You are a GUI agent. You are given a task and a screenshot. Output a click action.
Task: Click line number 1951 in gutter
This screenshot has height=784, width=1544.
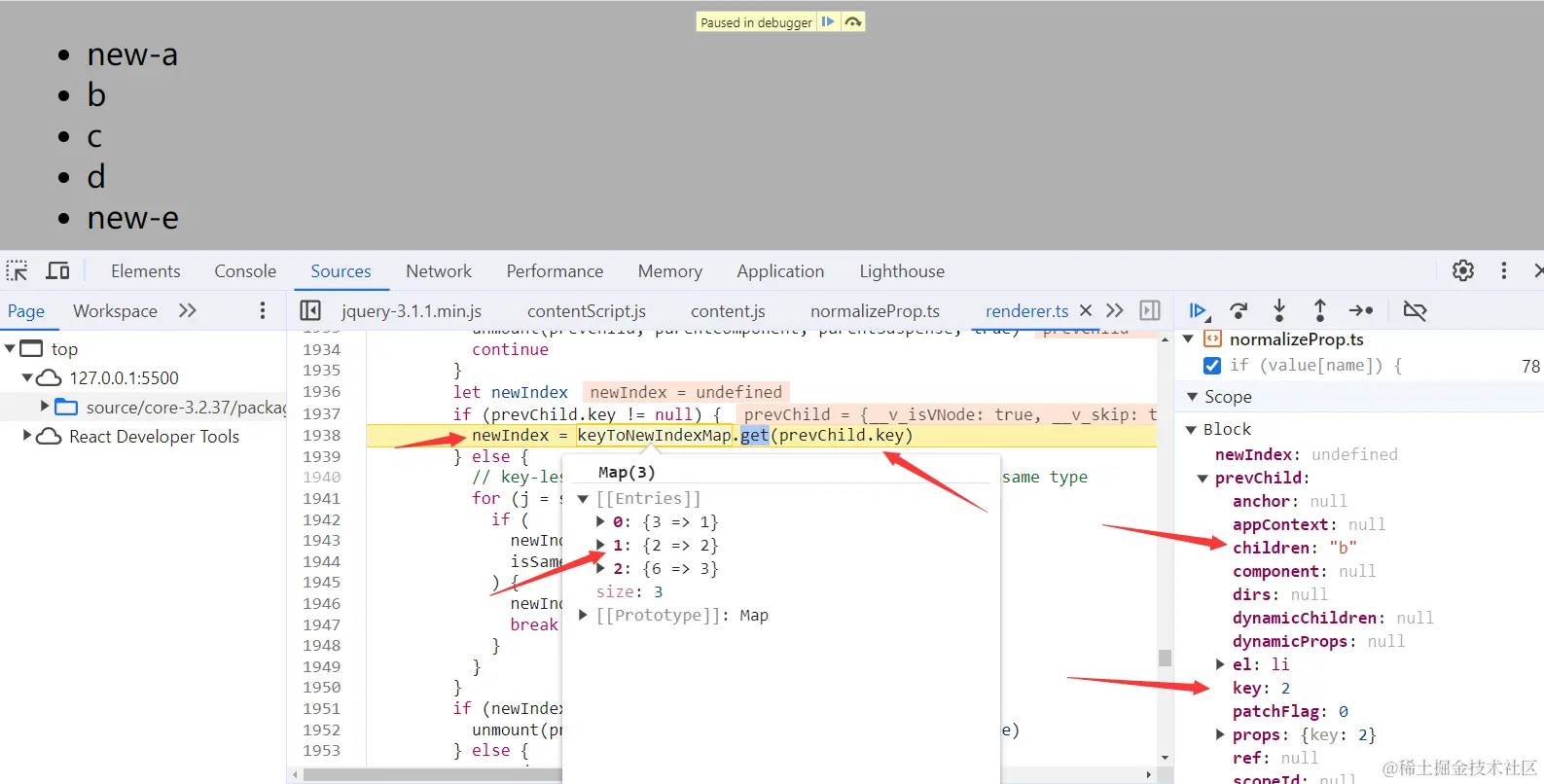[322, 708]
